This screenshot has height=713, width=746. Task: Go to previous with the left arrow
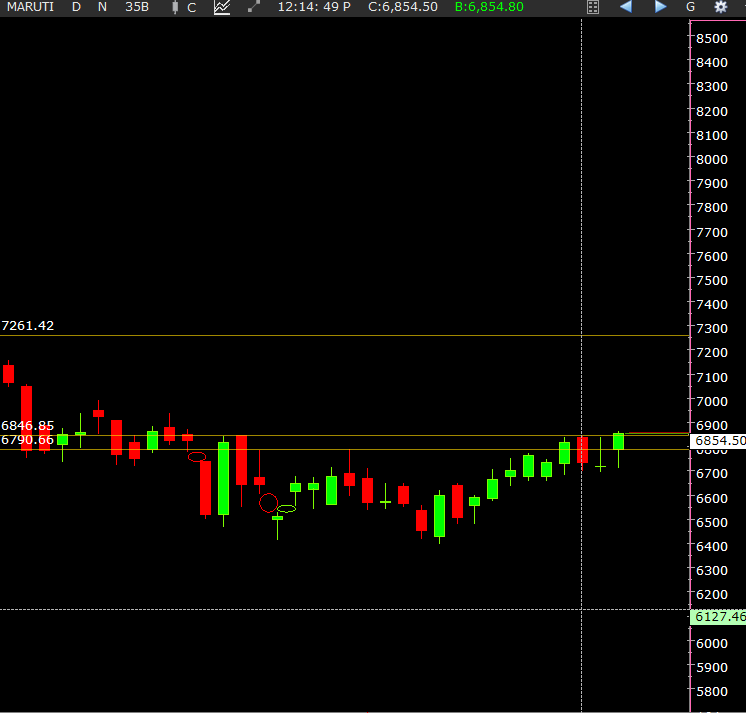point(626,7)
